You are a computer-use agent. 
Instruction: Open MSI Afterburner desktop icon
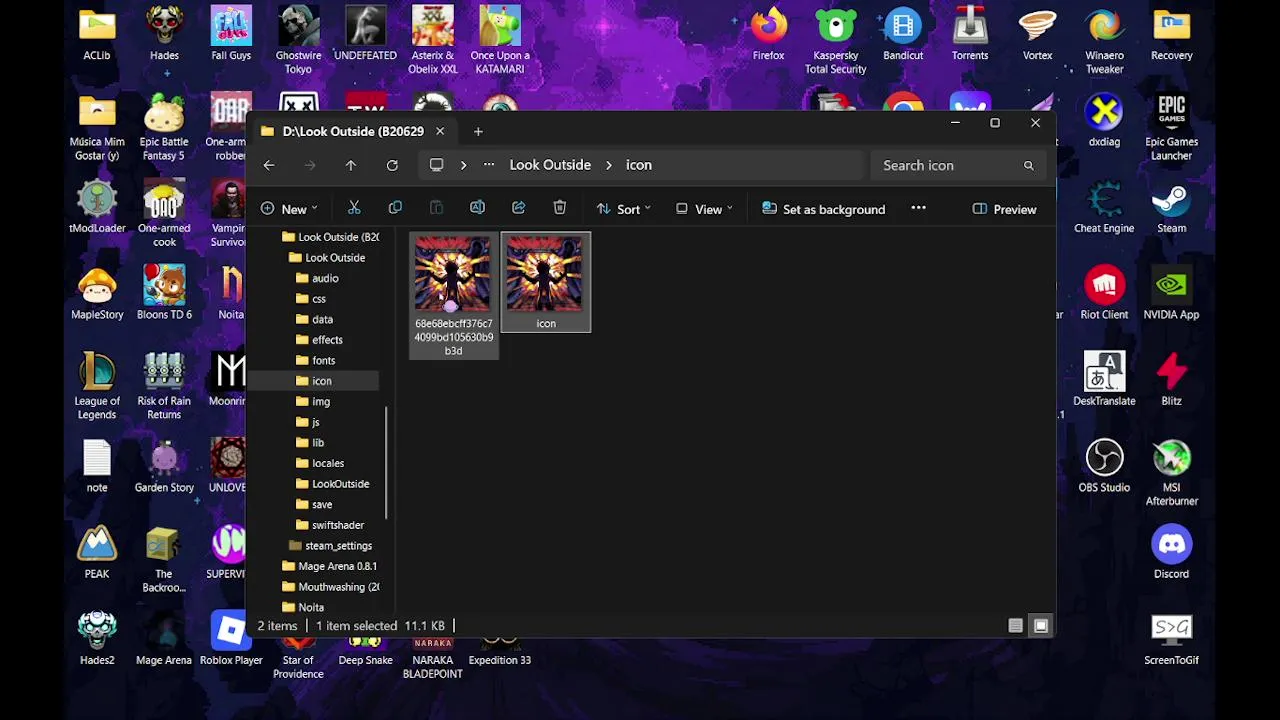(x=1171, y=474)
